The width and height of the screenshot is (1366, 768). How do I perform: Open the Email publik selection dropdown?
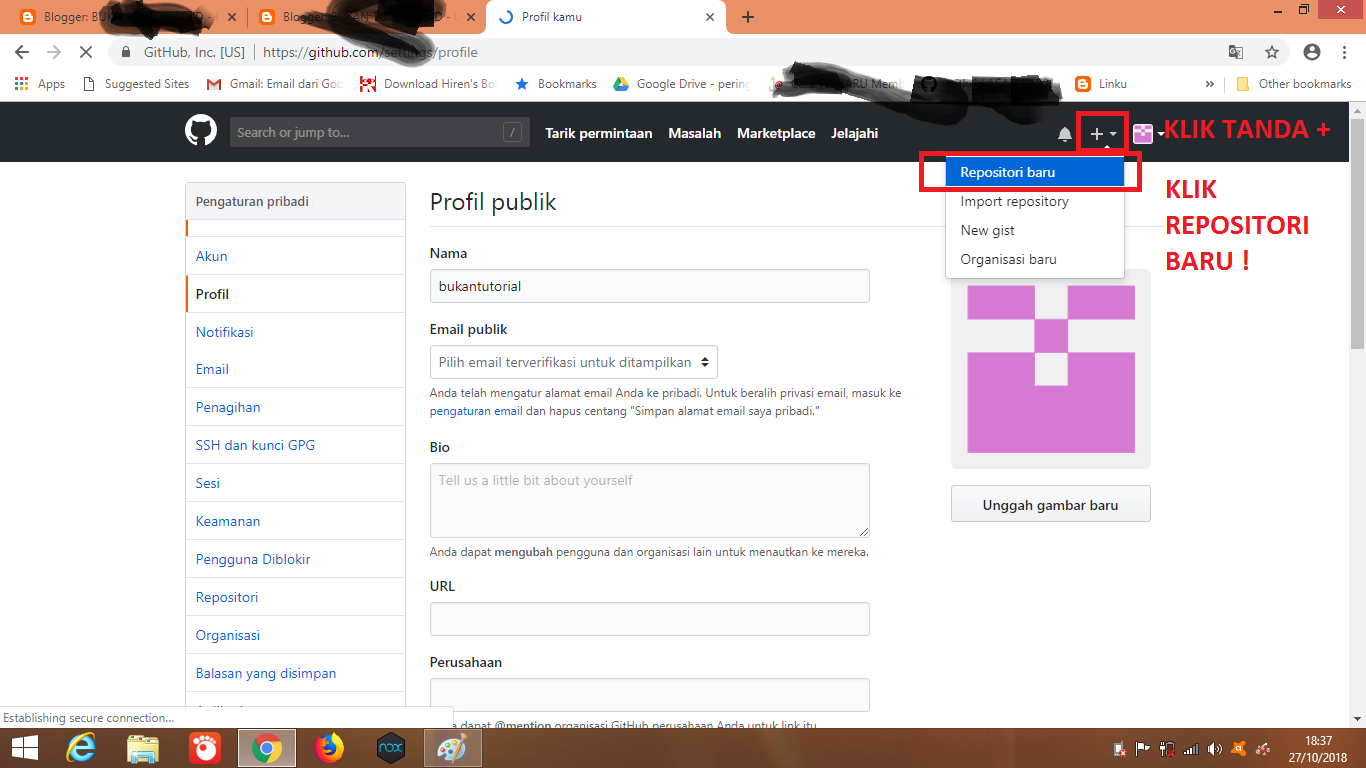(x=573, y=362)
